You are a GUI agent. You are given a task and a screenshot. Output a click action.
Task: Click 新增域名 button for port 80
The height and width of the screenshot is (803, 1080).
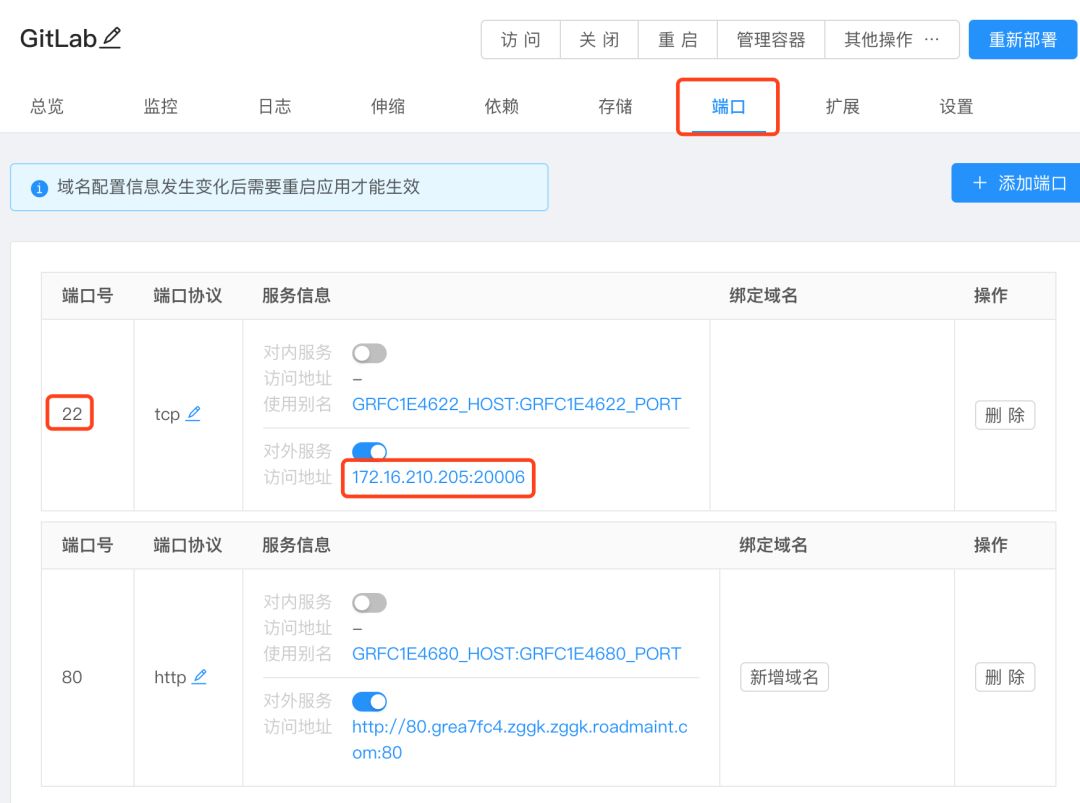tap(785, 677)
